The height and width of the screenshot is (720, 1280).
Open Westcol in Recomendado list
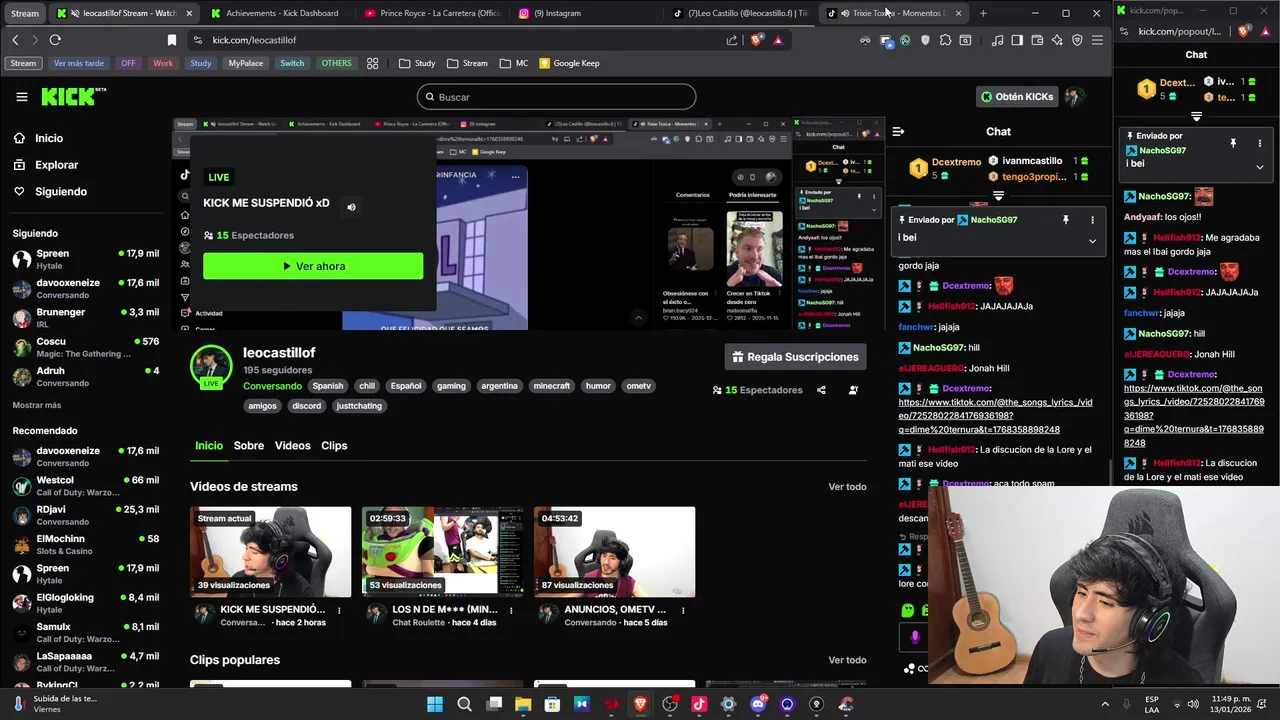coord(85,486)
